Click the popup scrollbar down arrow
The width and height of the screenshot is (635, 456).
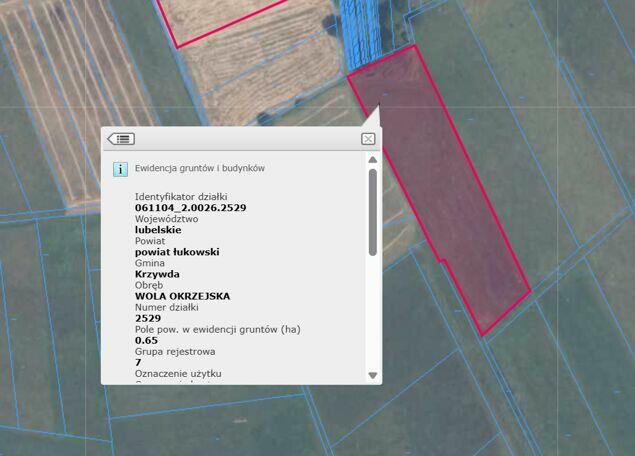pyautogui.click(x=373, y=375)
